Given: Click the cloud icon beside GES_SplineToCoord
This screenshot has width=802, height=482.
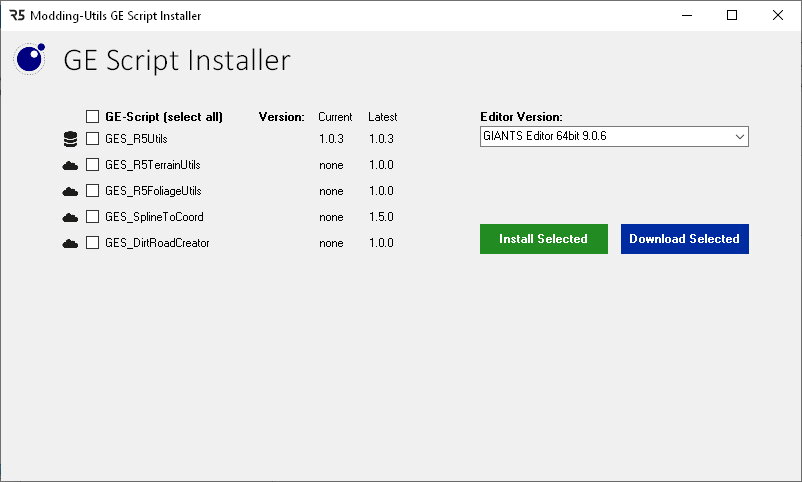Looking at the screenshot, I should coord(70,217).
